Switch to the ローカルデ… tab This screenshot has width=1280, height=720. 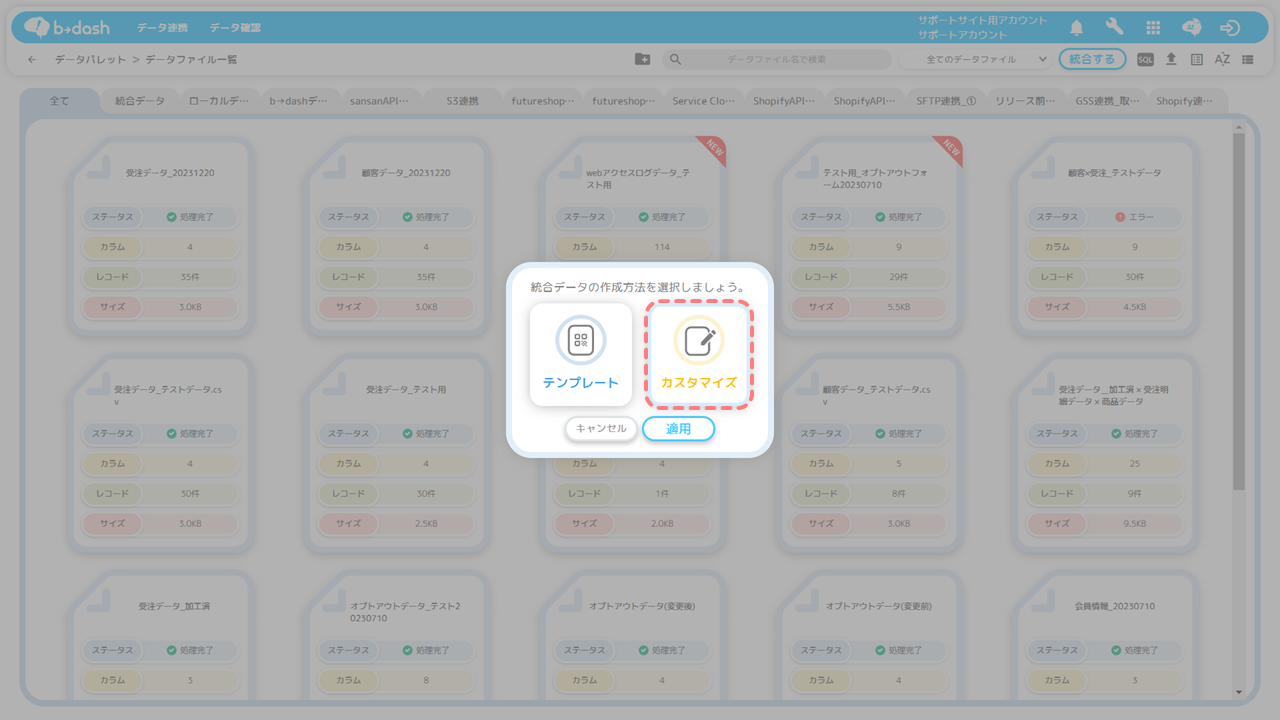(x=219, y=101)
